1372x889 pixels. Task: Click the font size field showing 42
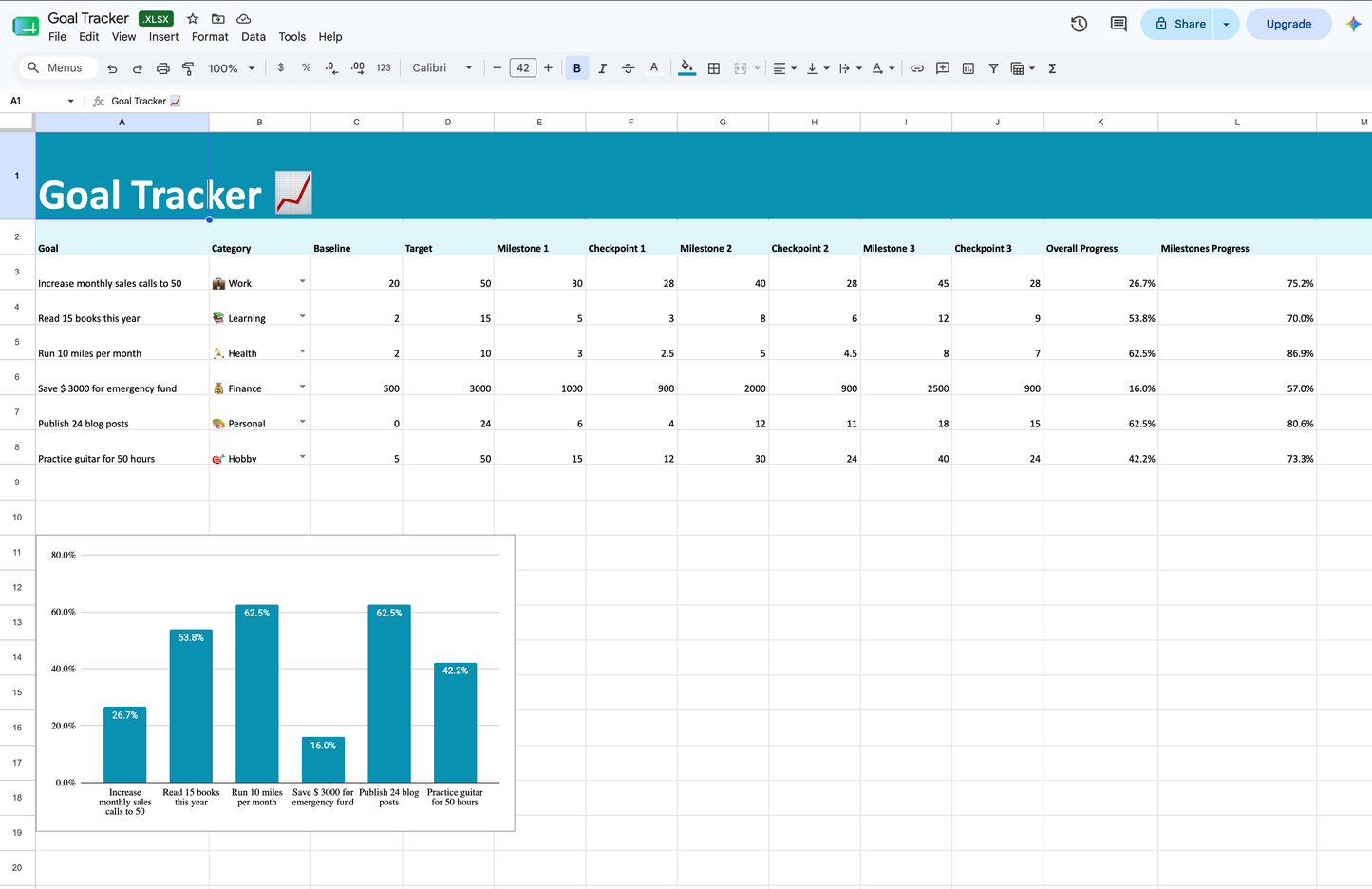[x=523, y=68]
